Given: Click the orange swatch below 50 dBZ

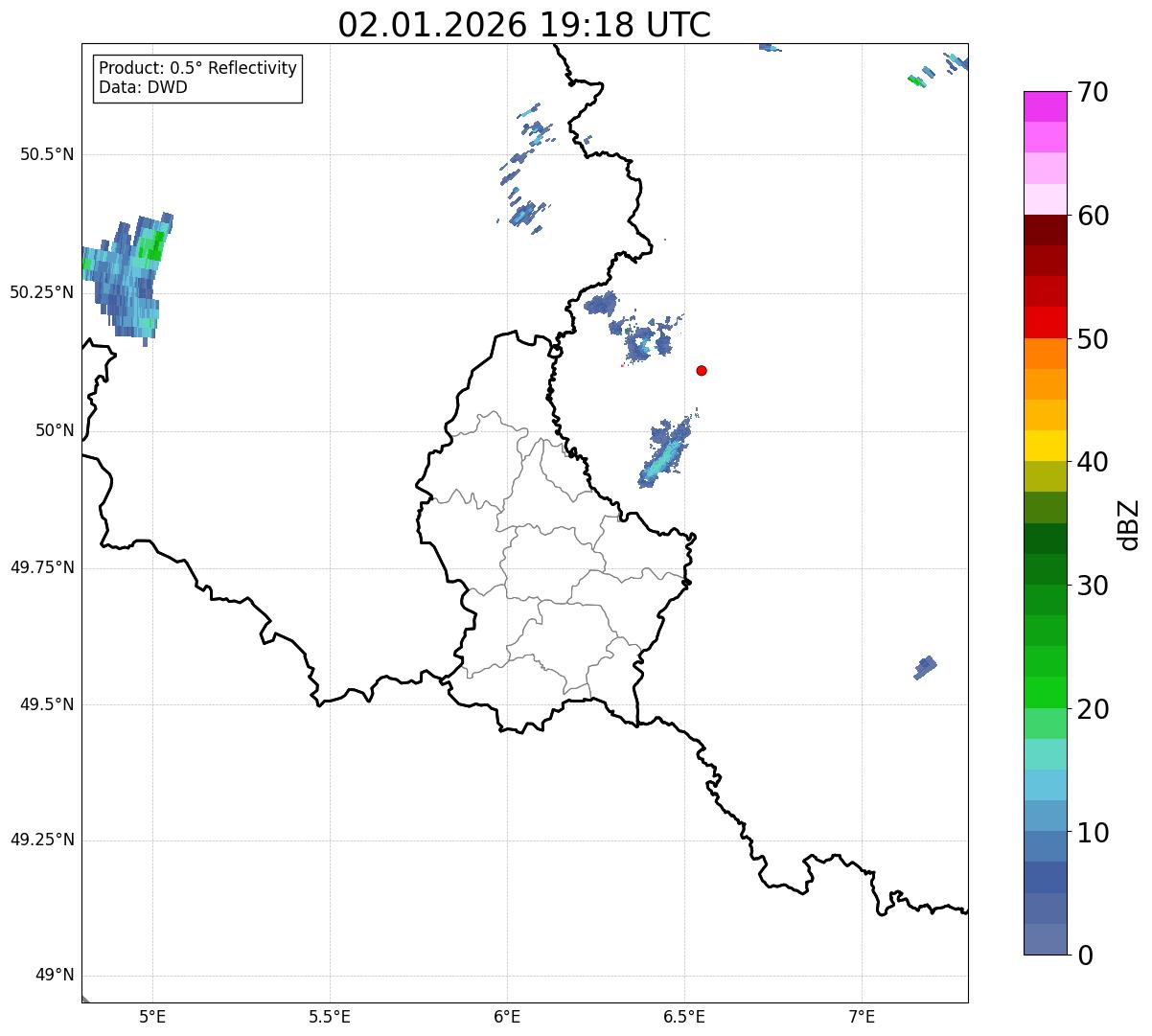Looking at the screenshot, I should pyautogui.click(x=1046, y=354).
